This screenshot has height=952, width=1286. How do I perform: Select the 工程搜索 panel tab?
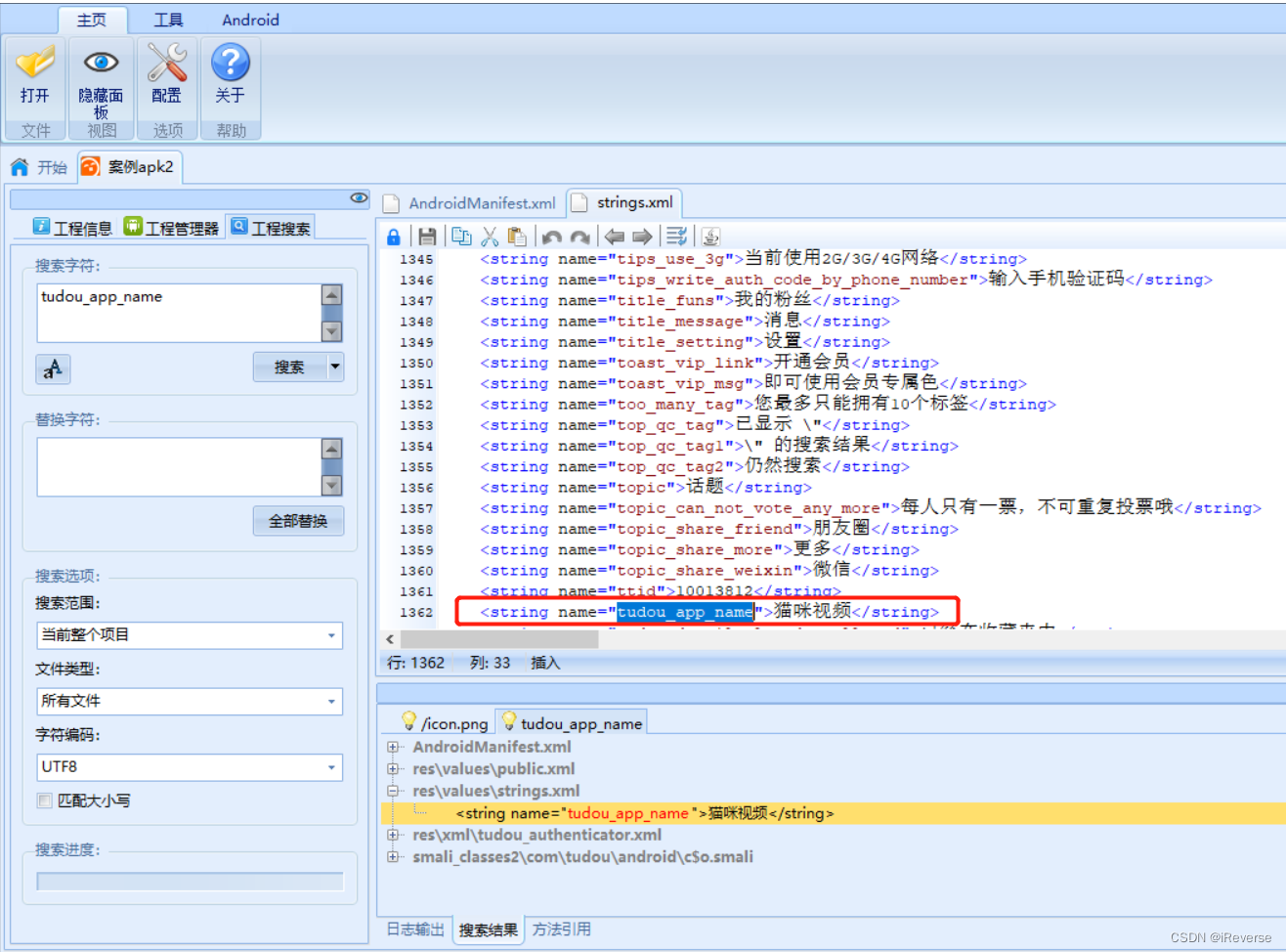(x=271, y=228)
